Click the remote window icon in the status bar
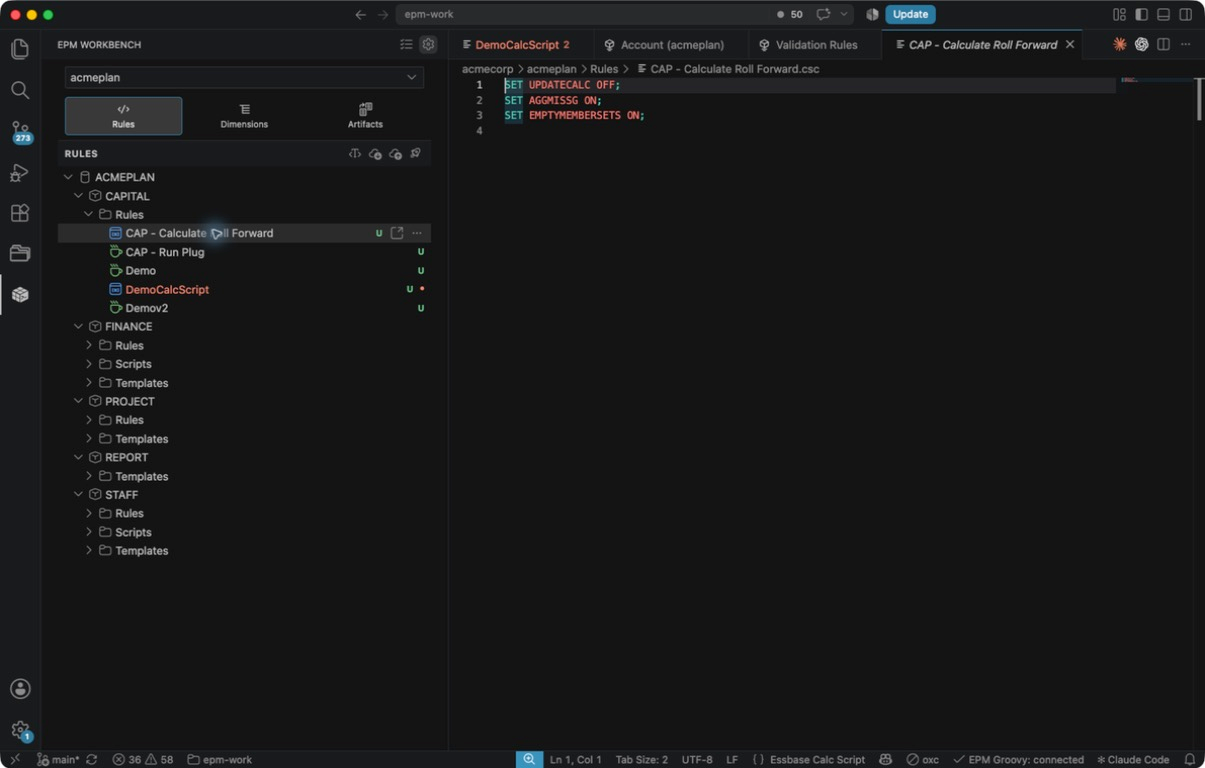Screen dimensions: 1205x768 (14, 760)
